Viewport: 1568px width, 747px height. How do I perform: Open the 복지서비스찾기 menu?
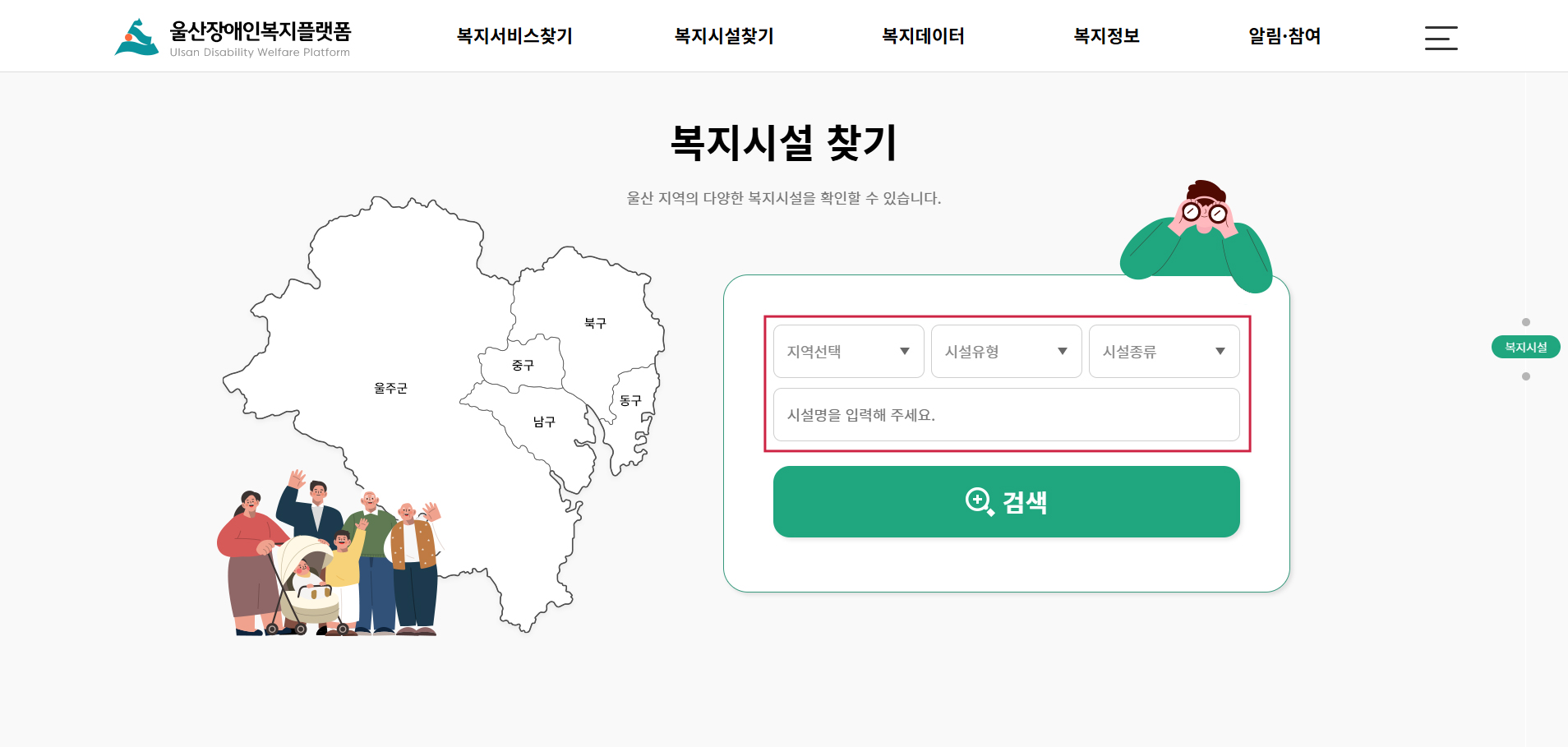coord(514,36)
